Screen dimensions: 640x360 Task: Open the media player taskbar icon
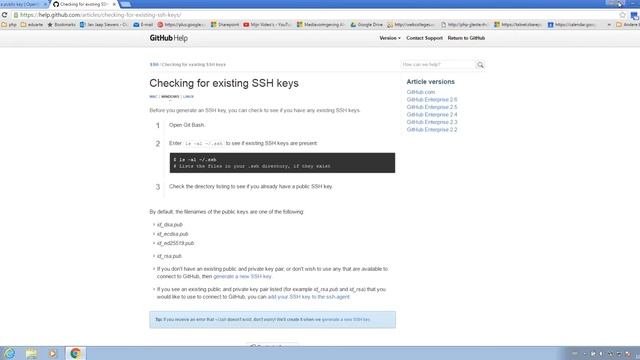pyautogui.click(x=53, y=353)
